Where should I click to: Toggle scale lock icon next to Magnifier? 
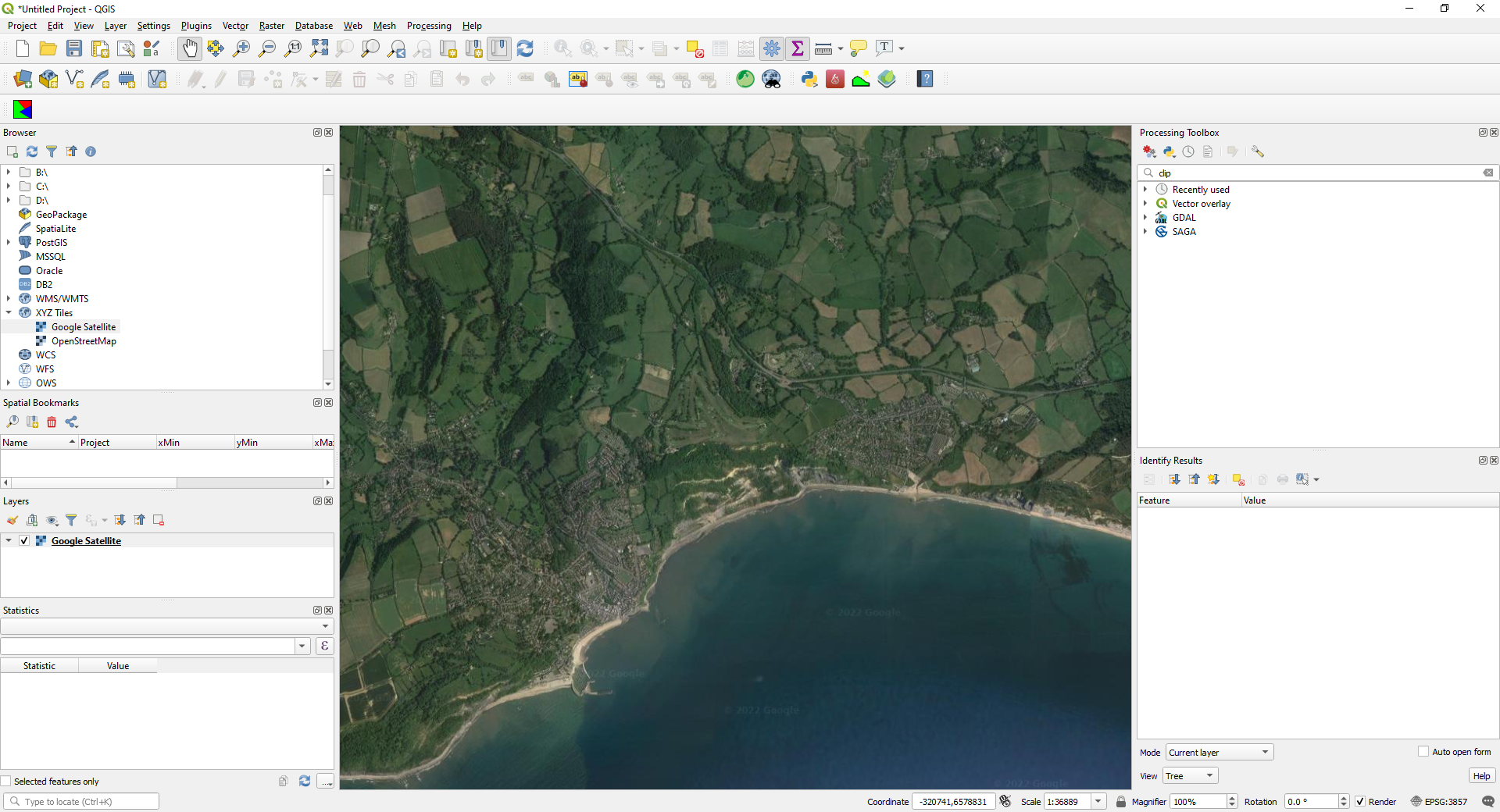pyautogui.click(x=1121, y=801)
